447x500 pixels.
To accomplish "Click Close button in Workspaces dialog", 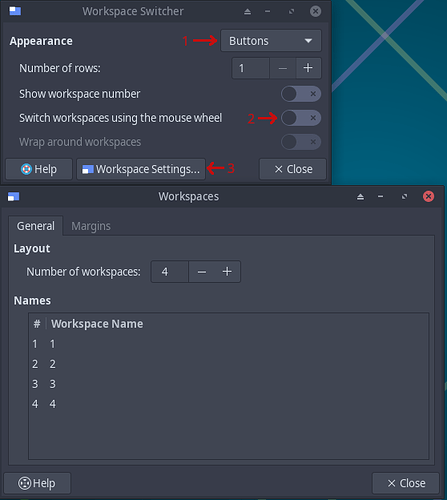I will [x=406, y=483].
